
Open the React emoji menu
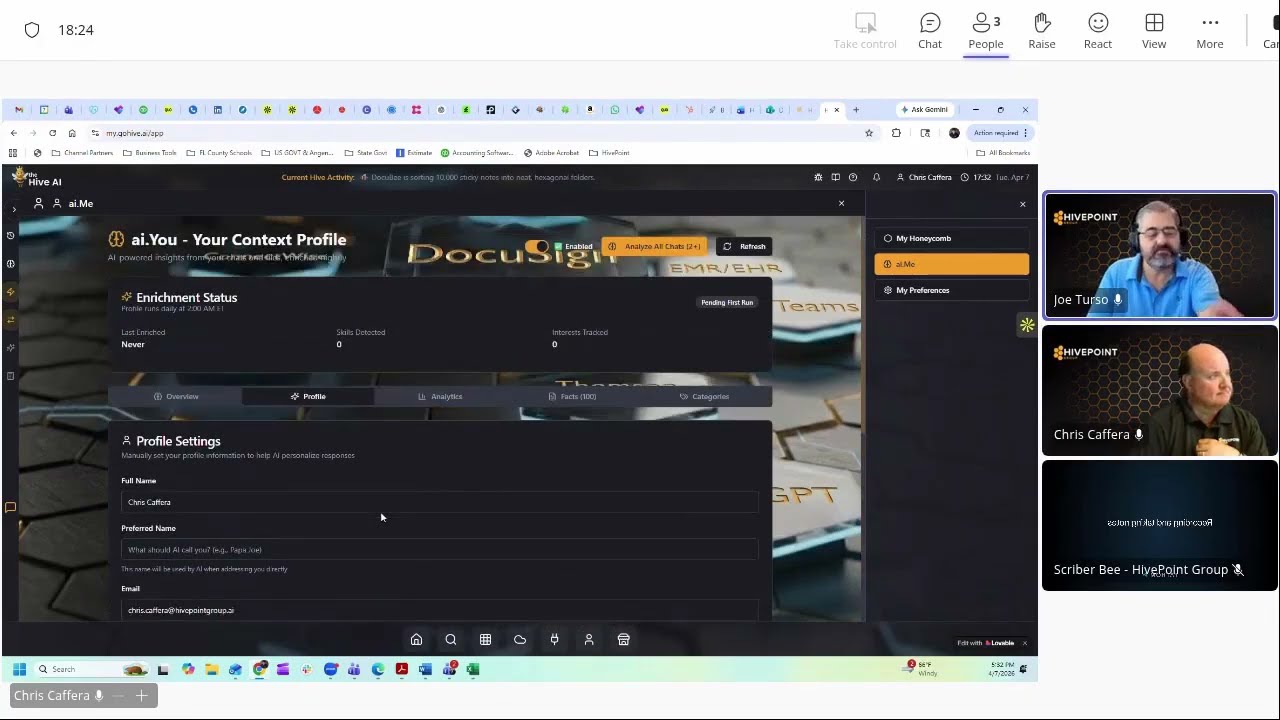tap(1098, 31)
